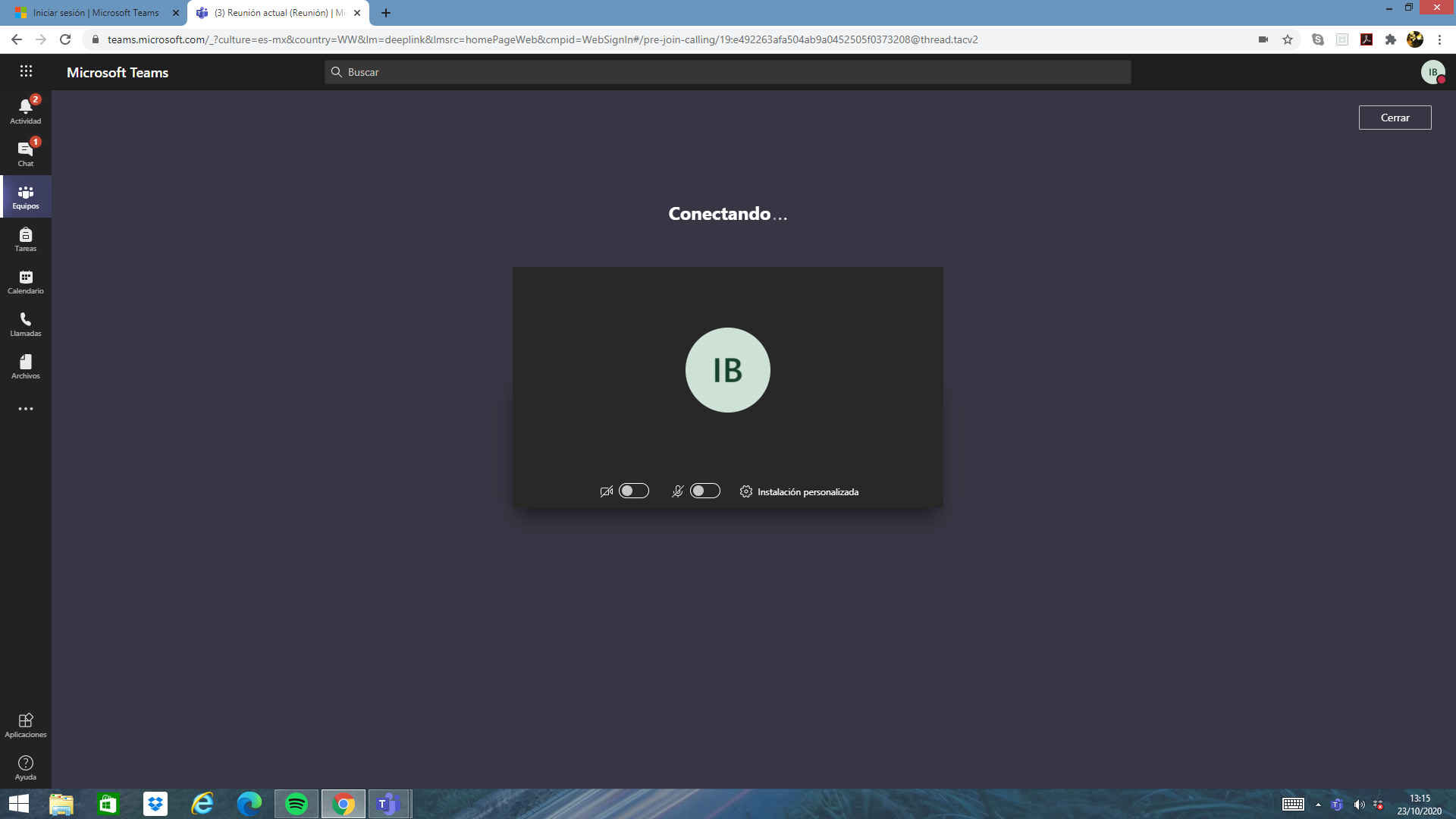Image resolution: width=1456 pixels, height=819 pixels.
Task: Toggle the microphone switch on
Action: click(704, 491)
